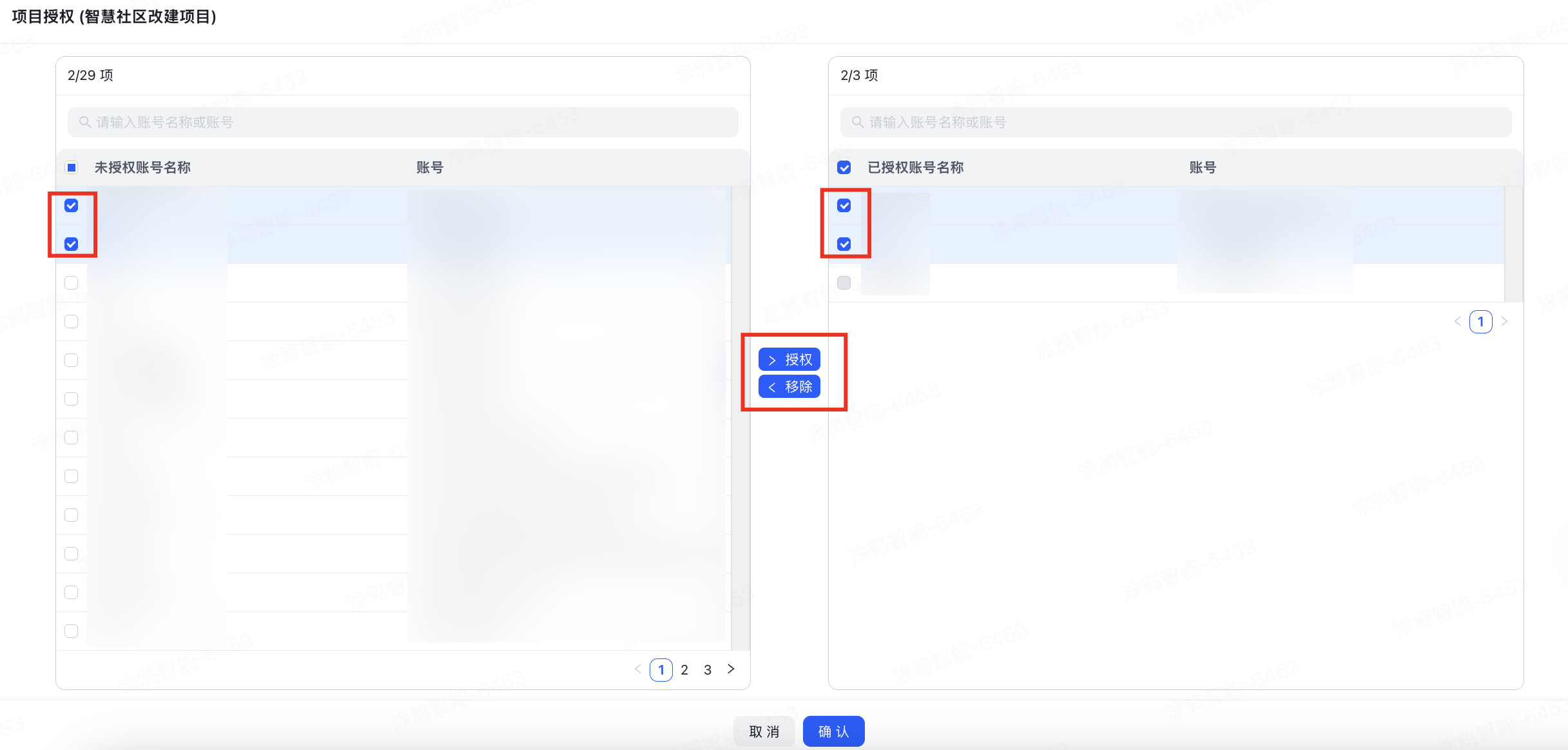Click search icon in unauthorized accounts panel
The width and height of the screenshot is (1568, 750).
pos(84,122)
